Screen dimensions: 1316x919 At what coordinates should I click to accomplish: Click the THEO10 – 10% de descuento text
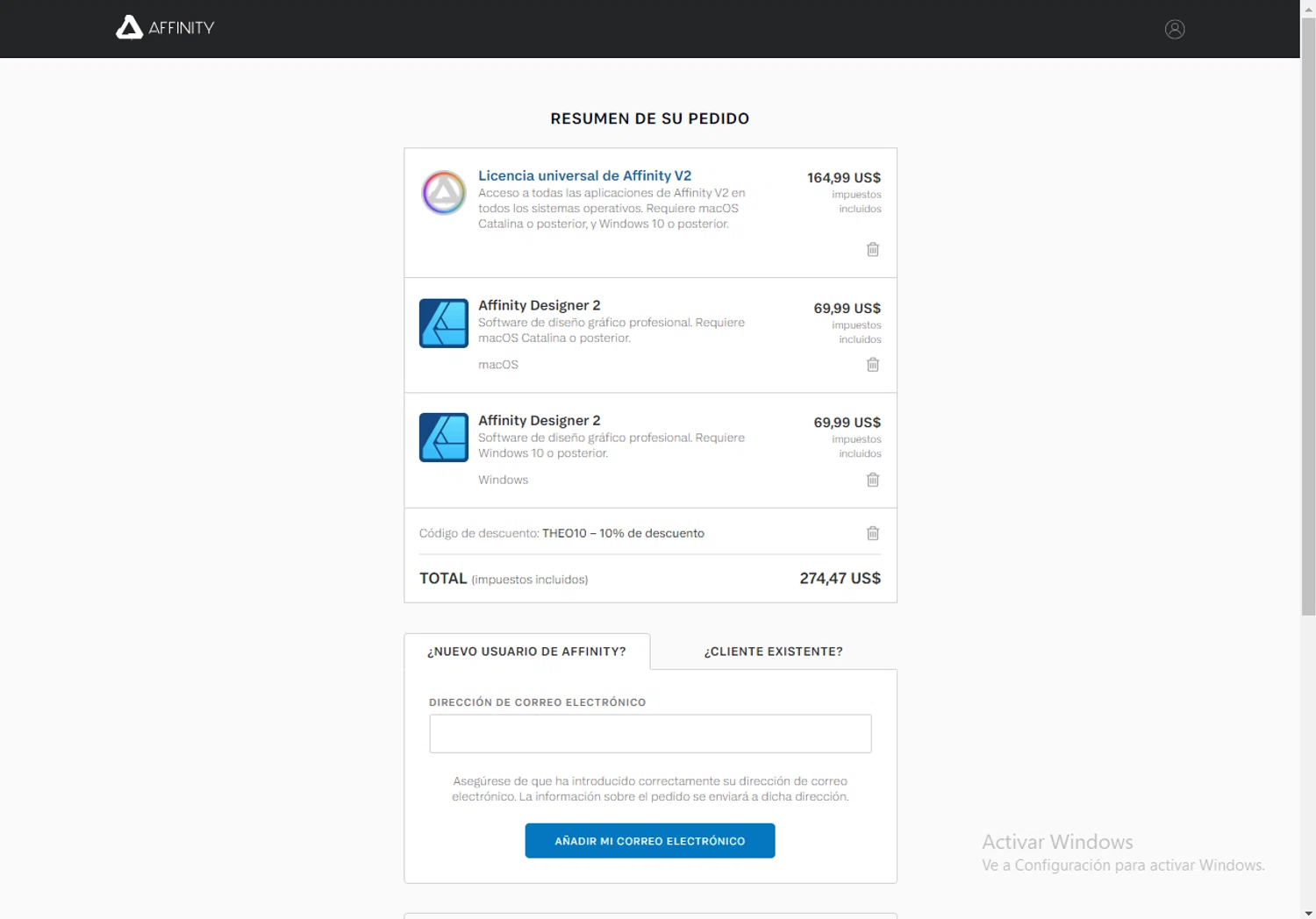tap(623, 533)
